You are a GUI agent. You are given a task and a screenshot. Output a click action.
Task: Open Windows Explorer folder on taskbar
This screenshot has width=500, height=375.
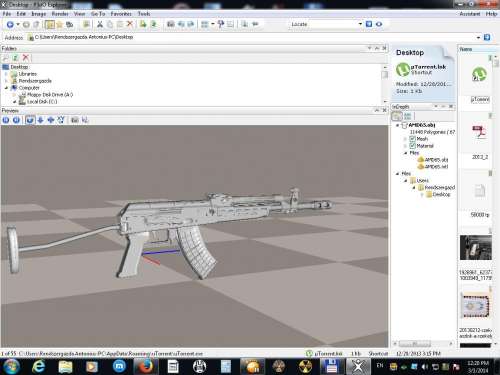(65, 367)
